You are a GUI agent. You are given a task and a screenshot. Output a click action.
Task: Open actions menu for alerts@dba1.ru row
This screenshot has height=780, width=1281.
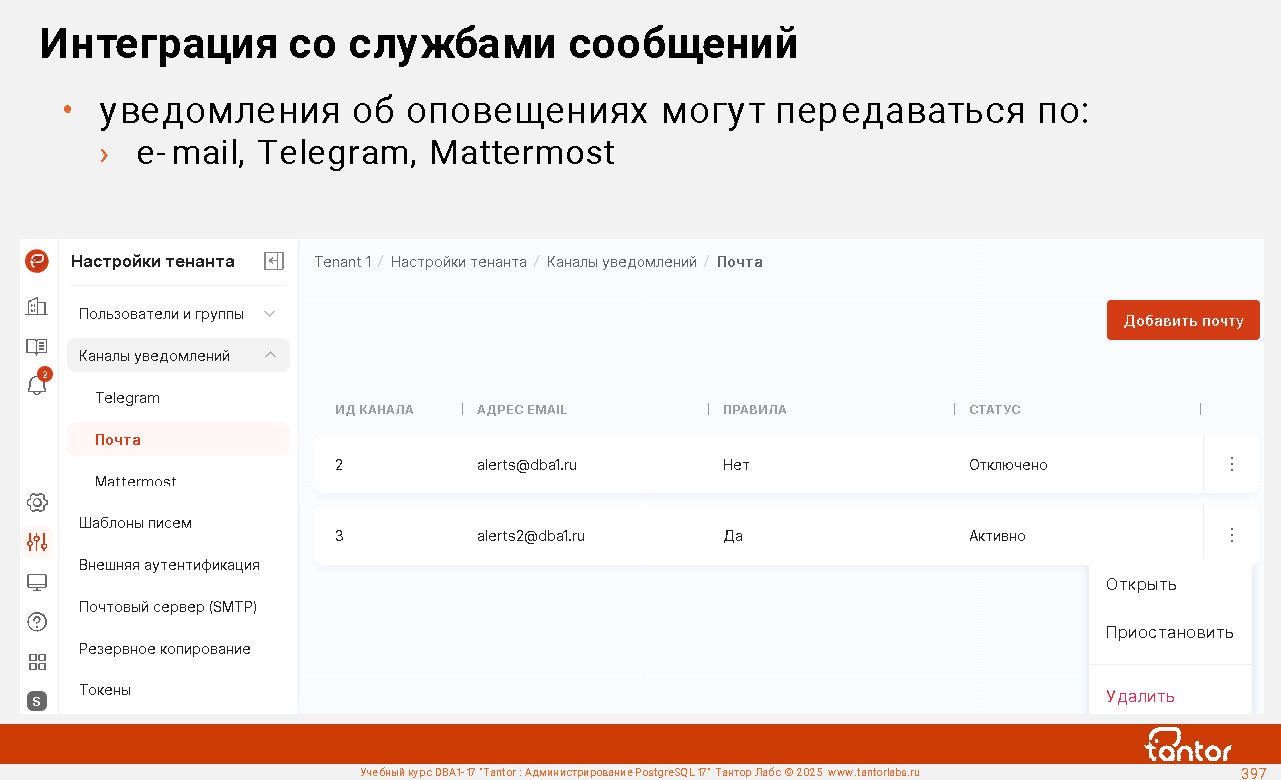(1231, 464)
